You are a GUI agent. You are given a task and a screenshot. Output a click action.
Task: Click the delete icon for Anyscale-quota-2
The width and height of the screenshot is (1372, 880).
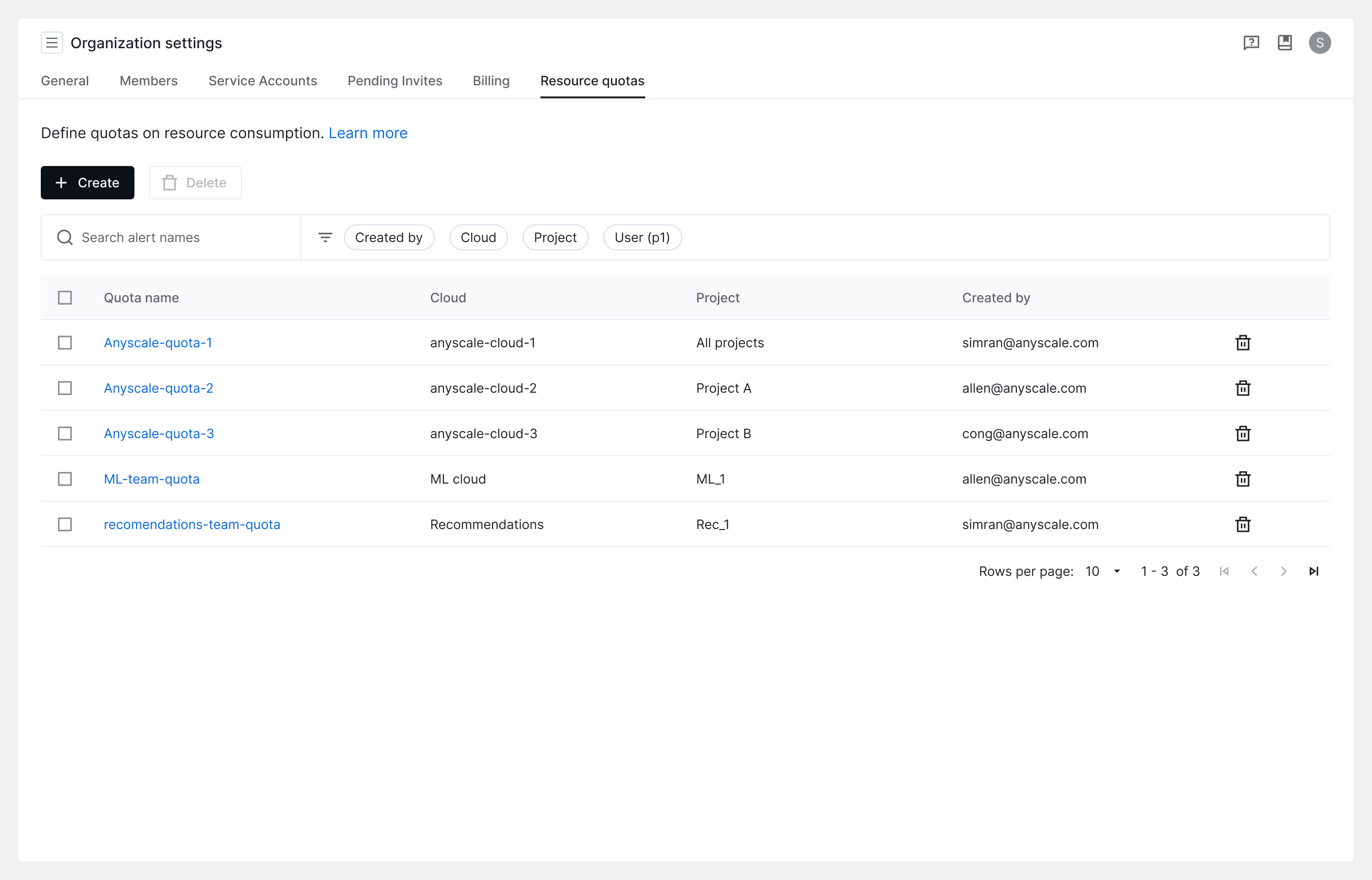click(1243, 388)
